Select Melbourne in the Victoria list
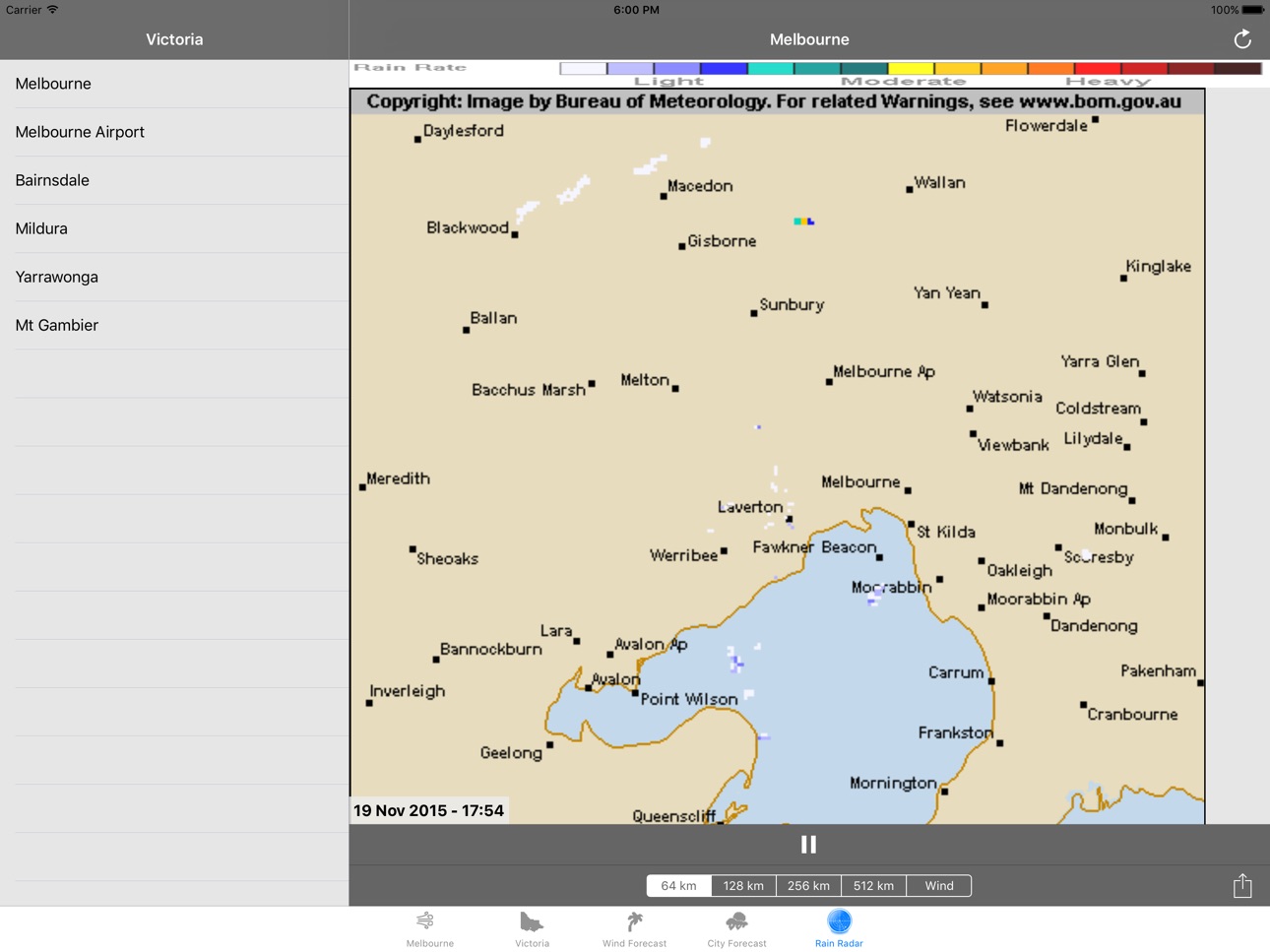The width and height of the screenshot is (1270, 952). (x=174, y=84)
